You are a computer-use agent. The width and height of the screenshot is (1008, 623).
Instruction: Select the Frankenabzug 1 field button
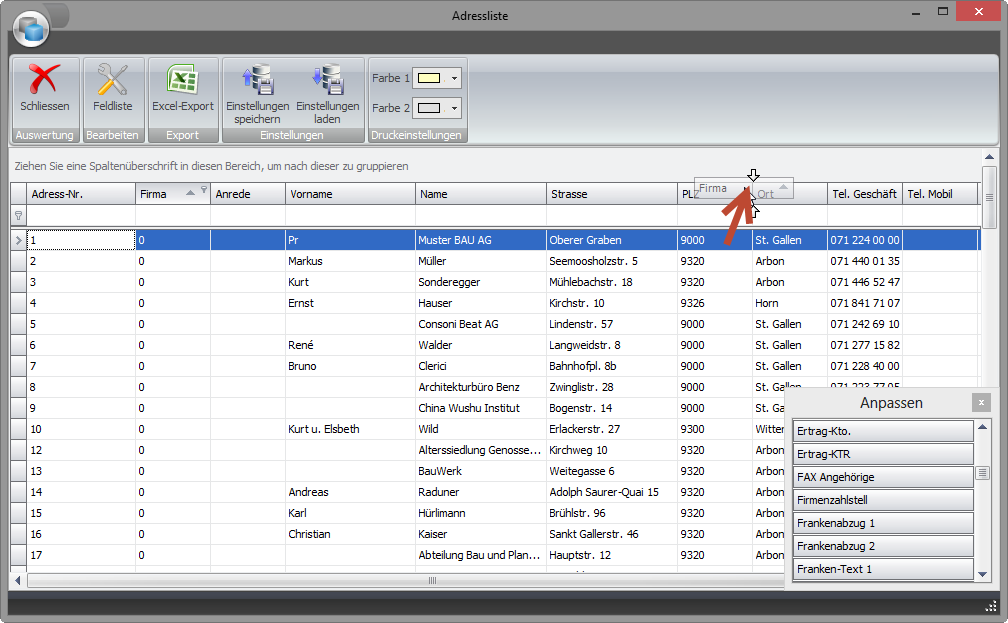click(x=882, y=523)
